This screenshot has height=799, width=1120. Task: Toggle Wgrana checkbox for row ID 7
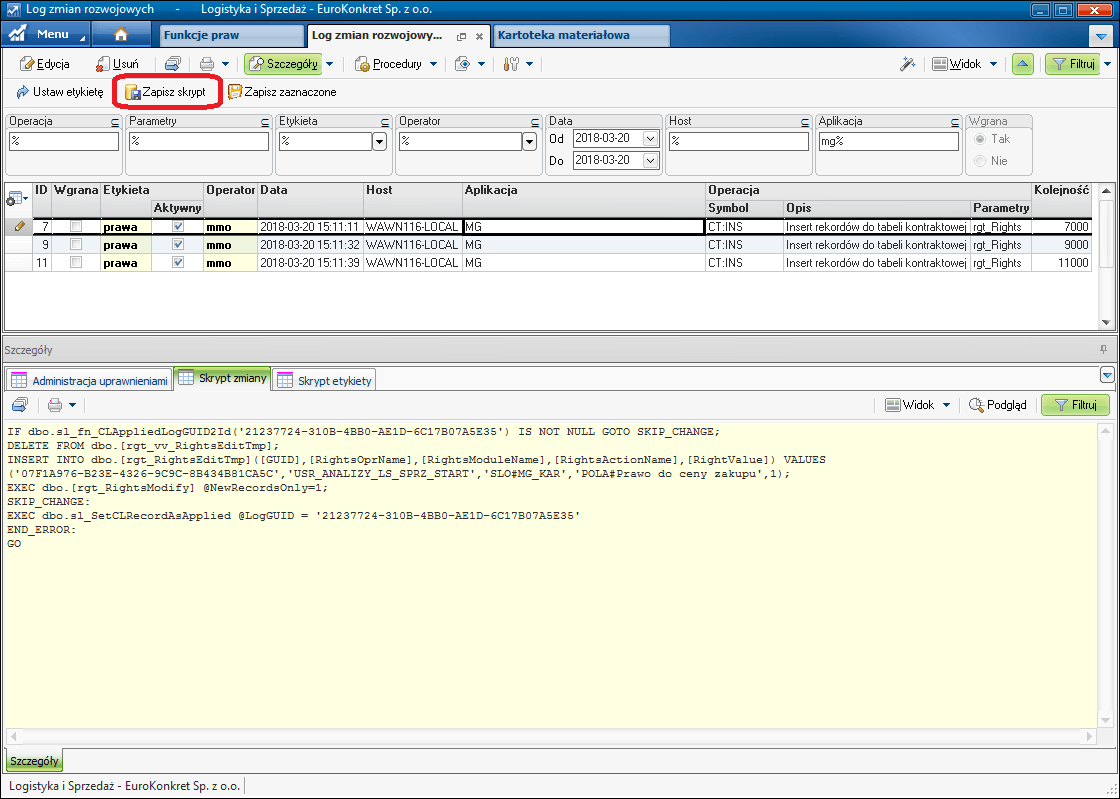(x=76, y=226)
